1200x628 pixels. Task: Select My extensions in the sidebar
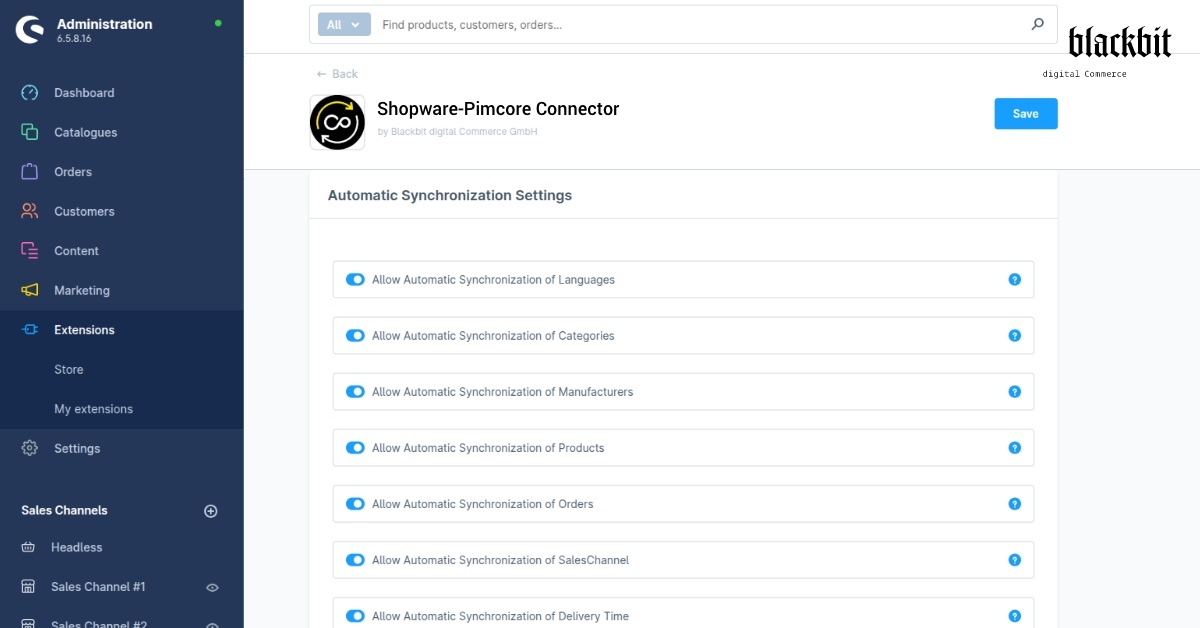tap(93, 408)
